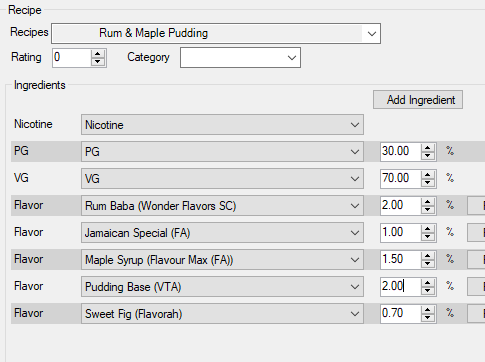Image resolution: width=485 pixels, height=362 pixels.
Task: Expand the Rum Baba (Wonder Flavors SC) dropdown
Action: pos(222,206)
